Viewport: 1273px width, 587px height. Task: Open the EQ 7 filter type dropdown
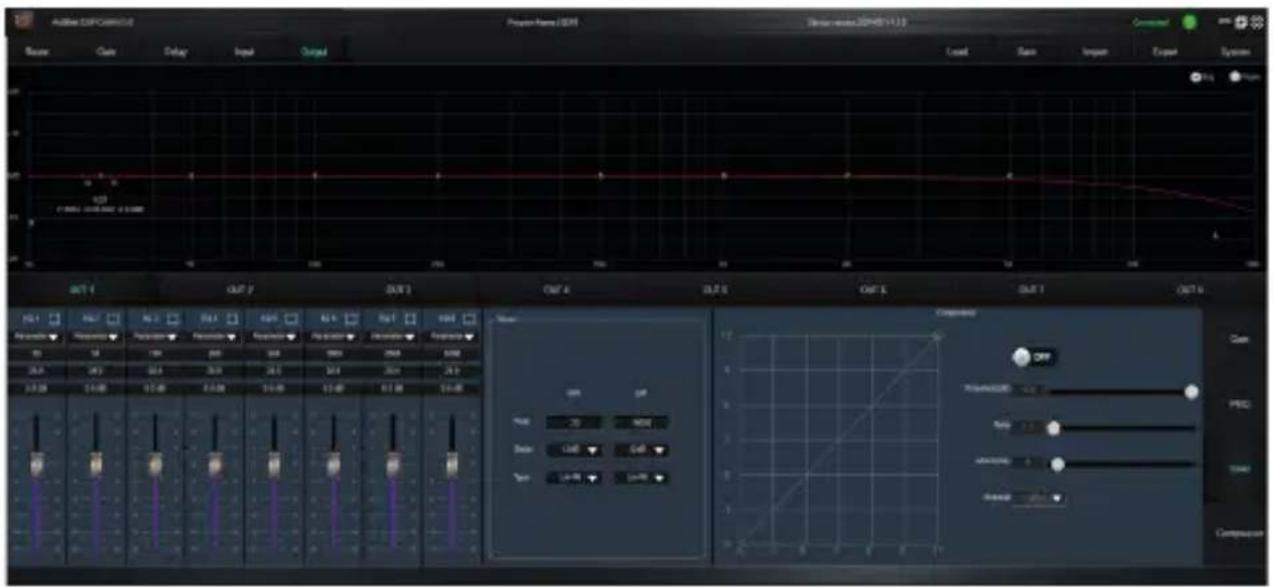[x=393, y=336]
